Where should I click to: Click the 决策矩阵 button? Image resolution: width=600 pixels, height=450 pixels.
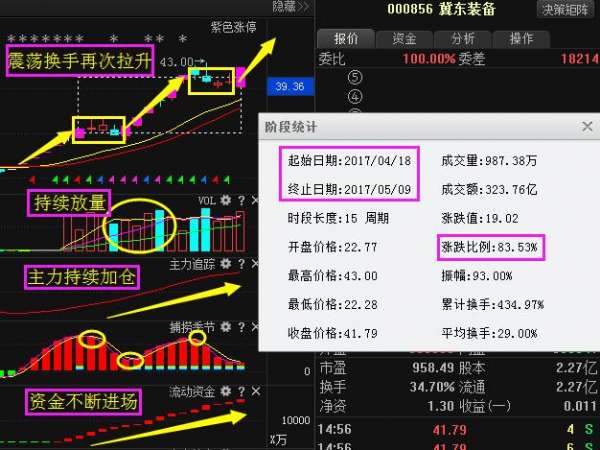tap(566, 9)
